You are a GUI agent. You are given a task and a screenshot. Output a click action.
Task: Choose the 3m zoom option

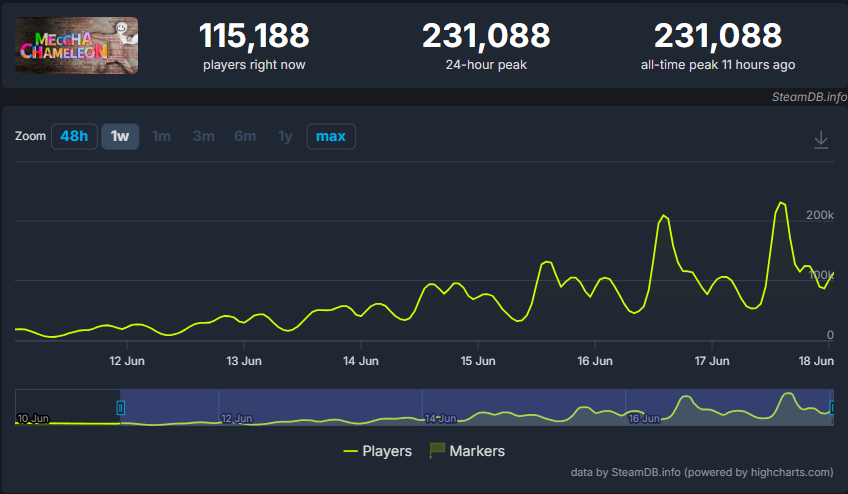pos(203,136)
